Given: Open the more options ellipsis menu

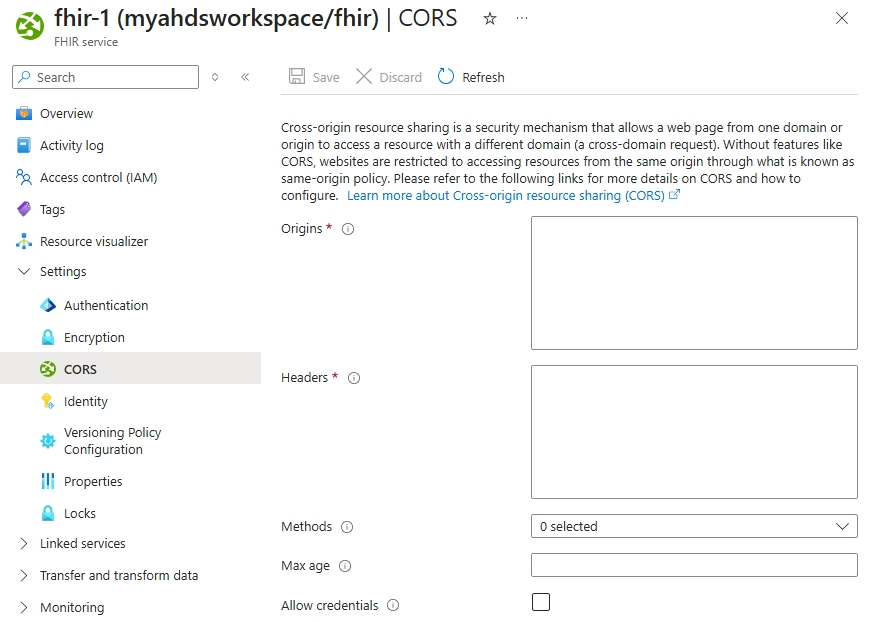Looking at the screenshot, I should coord(522,18).
